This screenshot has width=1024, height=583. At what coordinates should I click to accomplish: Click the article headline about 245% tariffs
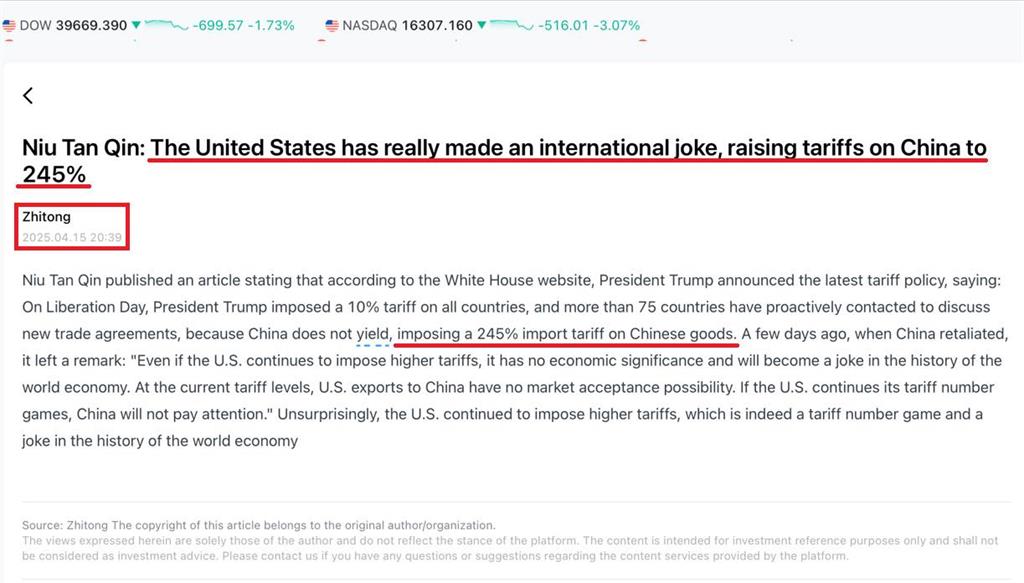point(504,161)
